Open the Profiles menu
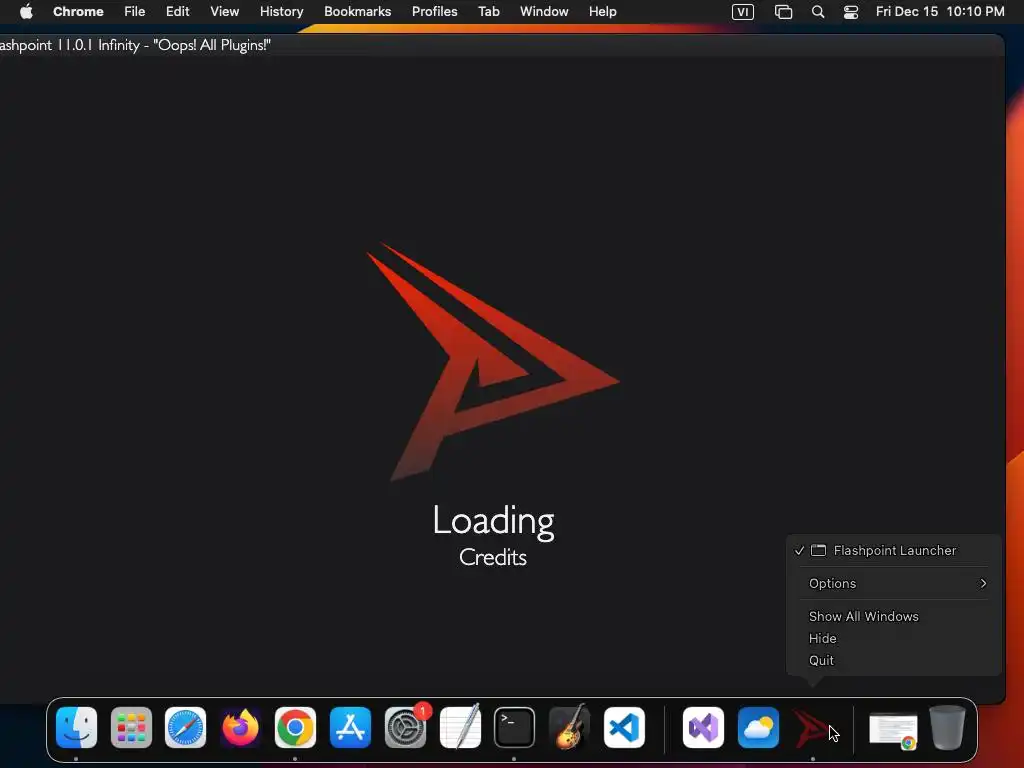Image resolution: width=1024 pixels, height=768 pixels. 434,12
